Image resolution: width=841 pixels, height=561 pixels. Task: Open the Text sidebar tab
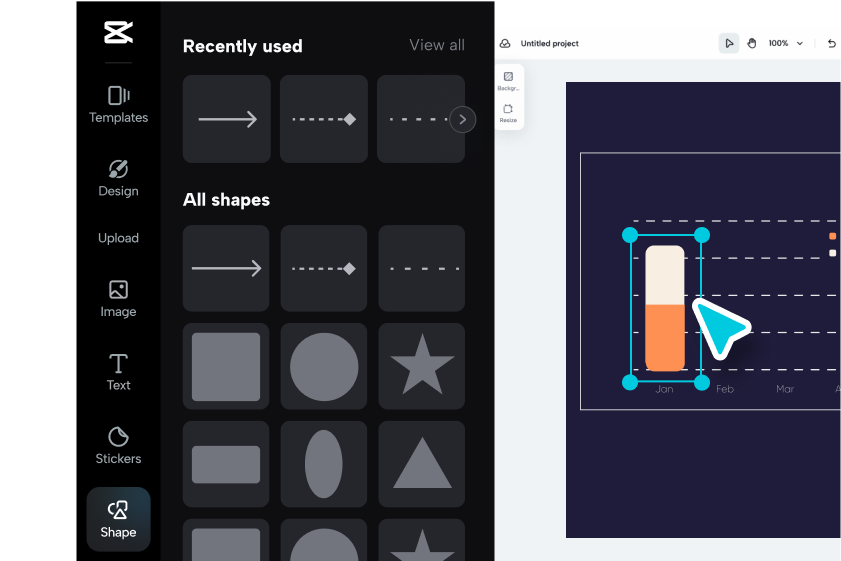coord(118,372)
